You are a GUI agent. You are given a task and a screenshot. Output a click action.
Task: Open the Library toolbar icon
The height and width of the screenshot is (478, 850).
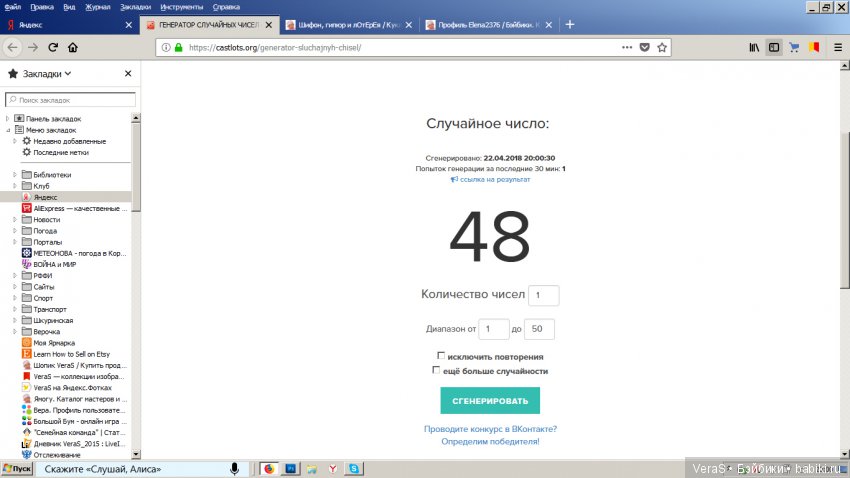click(x=753, y=47)
